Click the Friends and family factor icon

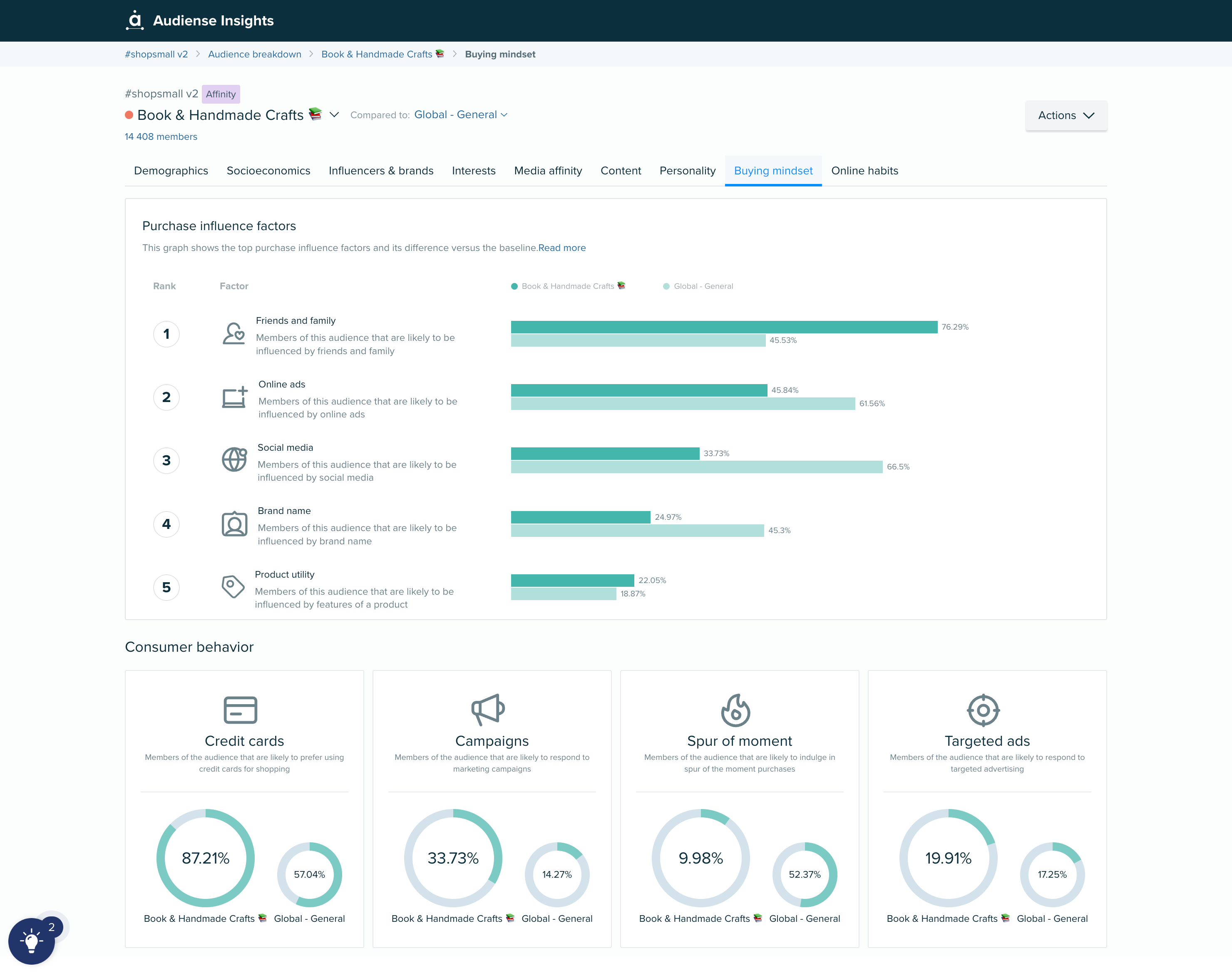(233, 334)
